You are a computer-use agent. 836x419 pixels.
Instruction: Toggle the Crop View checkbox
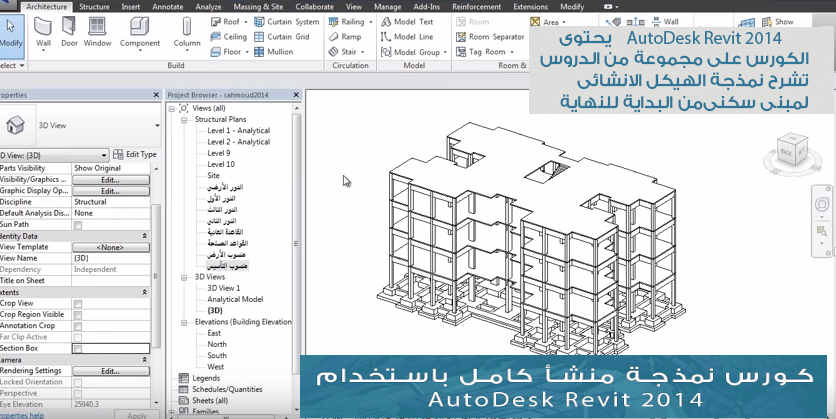point(78,304)
